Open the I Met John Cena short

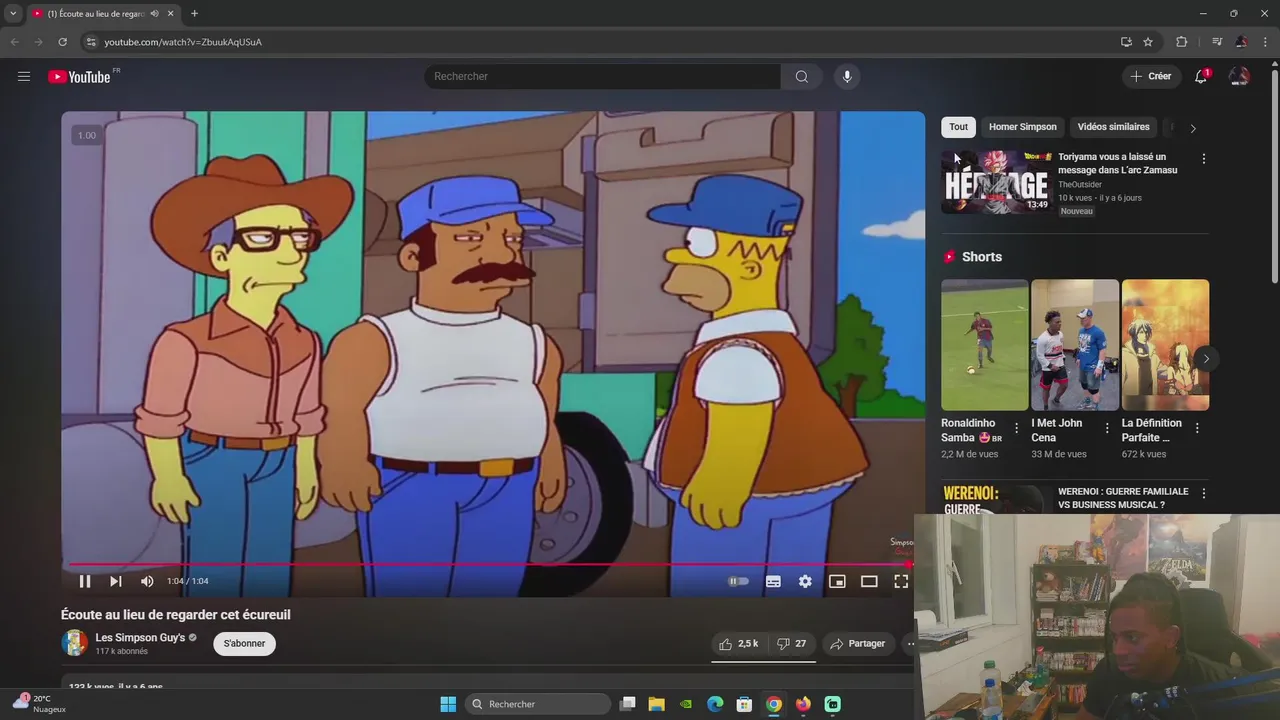(x=1075, y=345)
